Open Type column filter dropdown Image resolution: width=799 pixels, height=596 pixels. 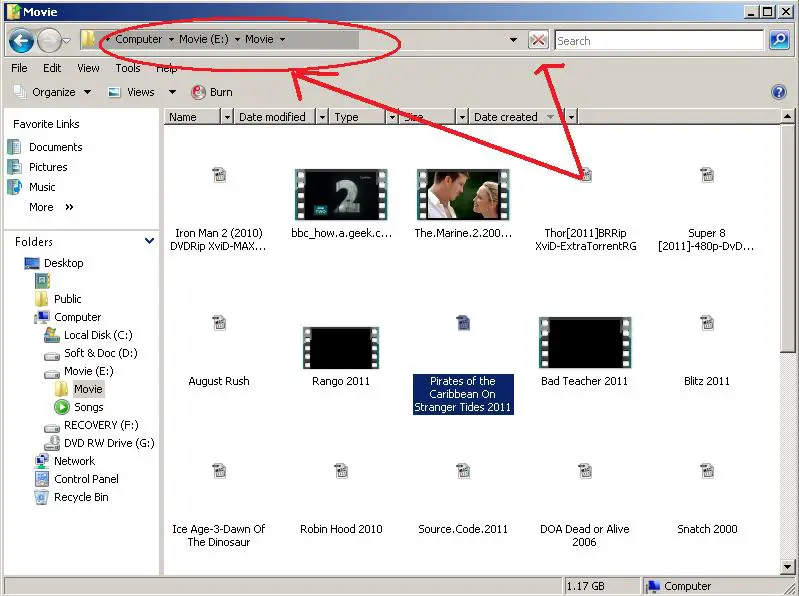click(x=392, y=117)
